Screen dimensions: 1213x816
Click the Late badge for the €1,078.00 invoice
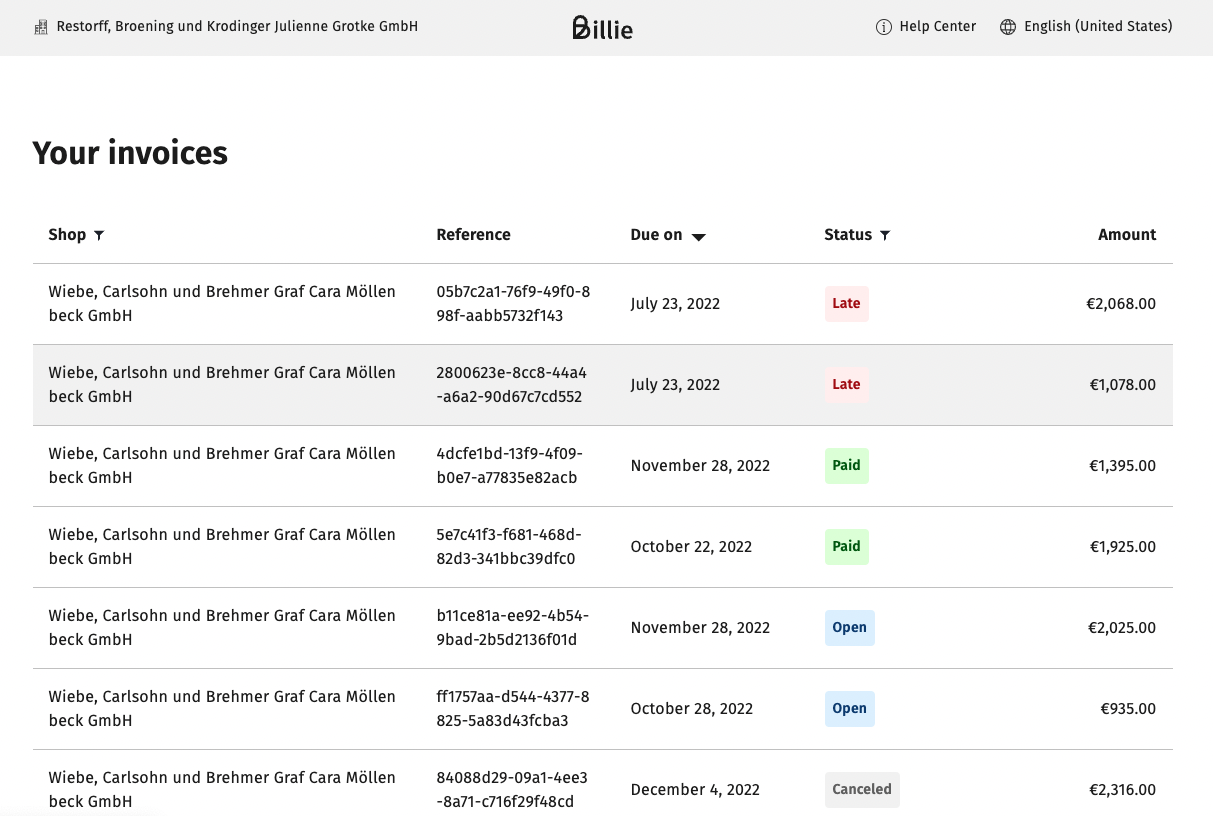click(x=846, y=385)
